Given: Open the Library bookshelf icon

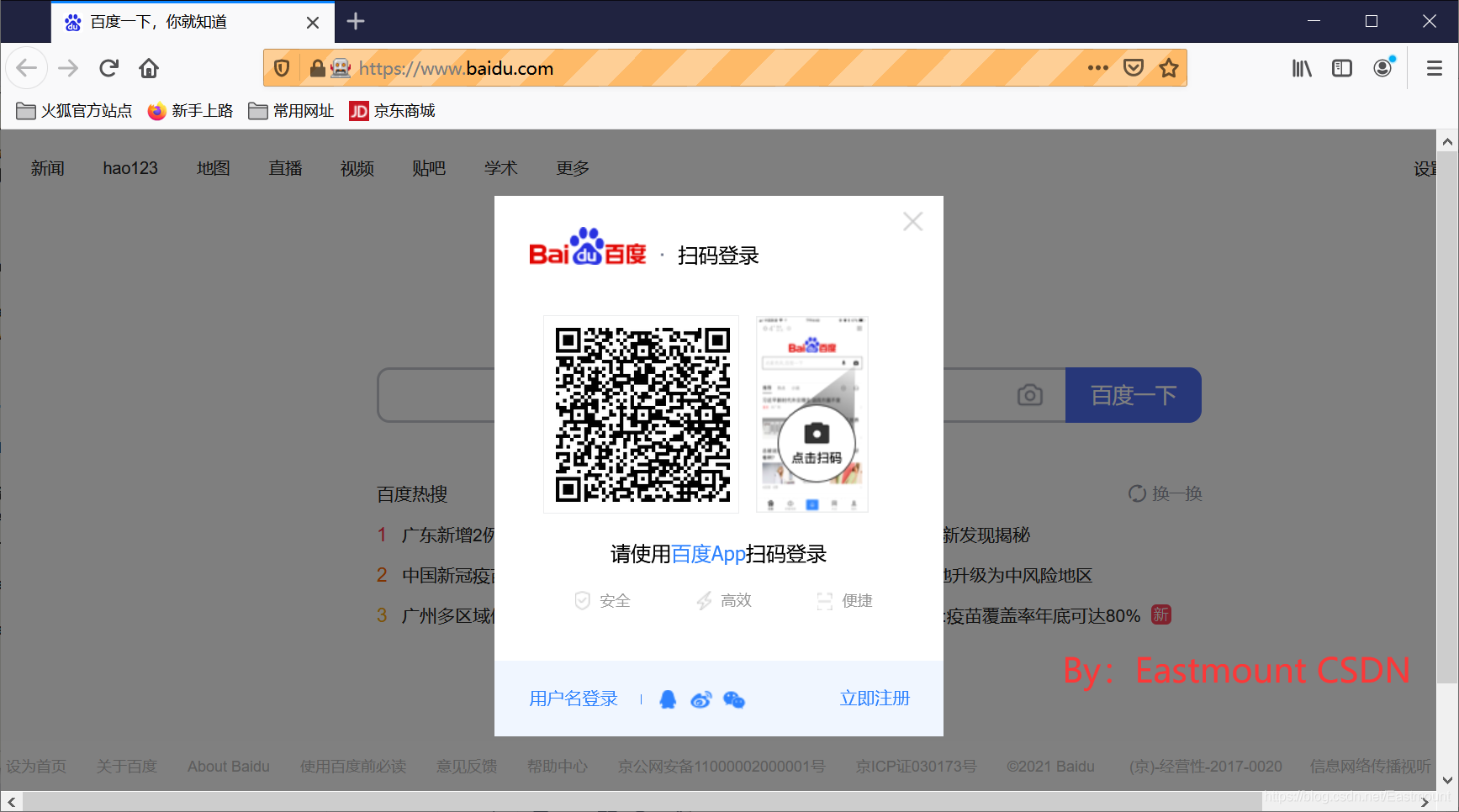Looking at the screenshot, I should [x=1302, y=68].
